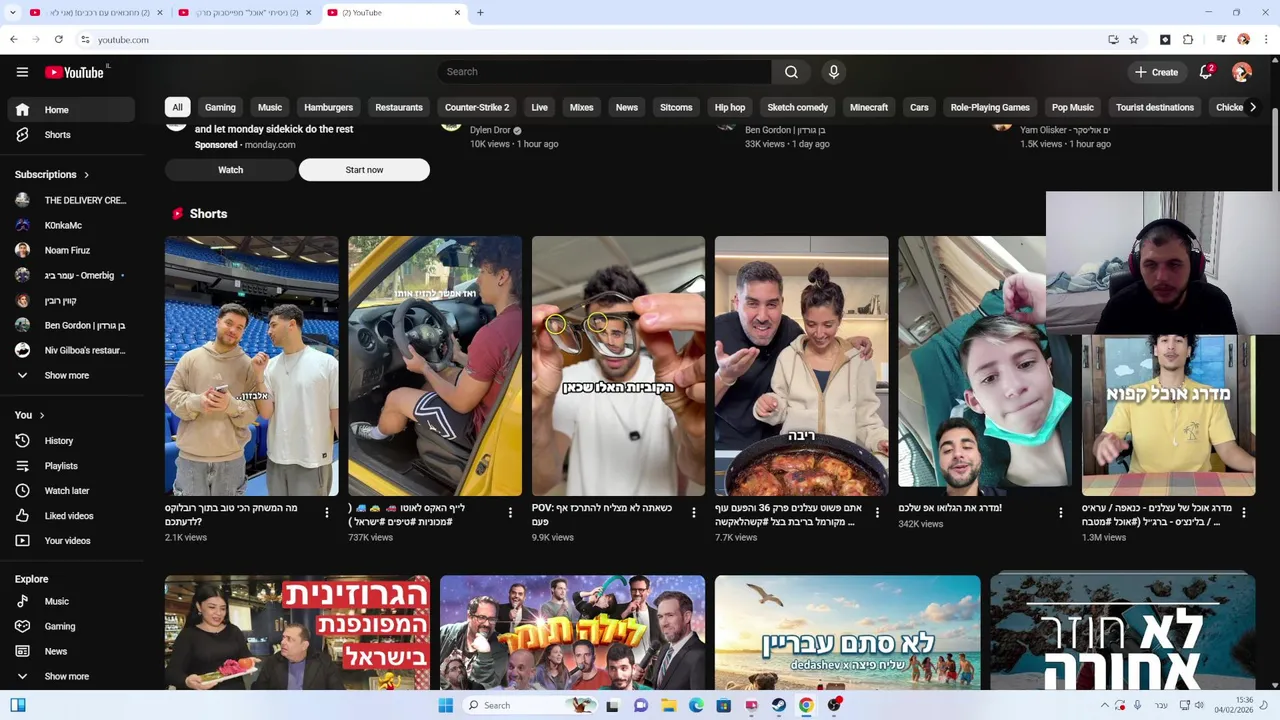
Task: Open options for the 737K views short
Action: pyautogui.click(x=510, y=513)
